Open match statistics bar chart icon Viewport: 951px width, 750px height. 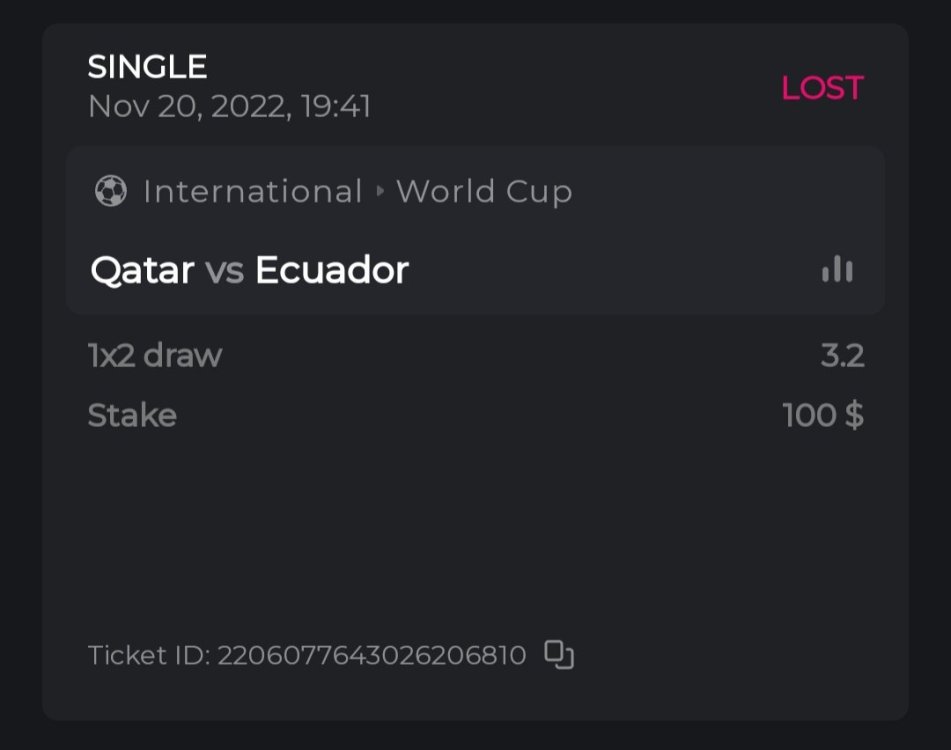tap(837, 269)
